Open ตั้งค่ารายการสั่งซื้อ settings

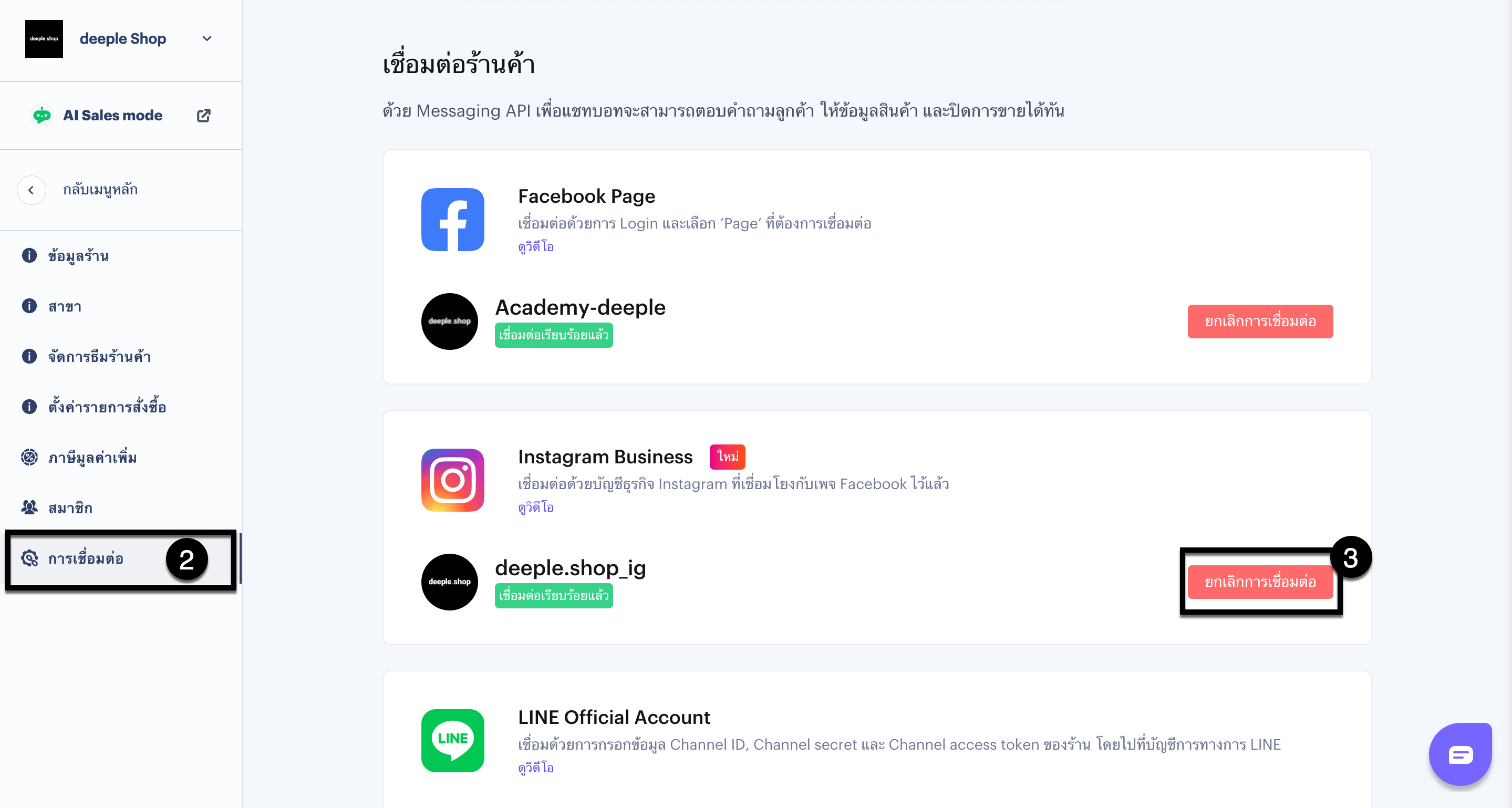coord(107,407)
